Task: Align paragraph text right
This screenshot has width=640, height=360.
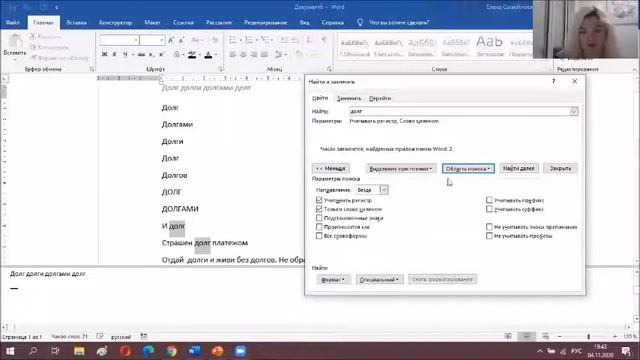Action: (254, 55)
